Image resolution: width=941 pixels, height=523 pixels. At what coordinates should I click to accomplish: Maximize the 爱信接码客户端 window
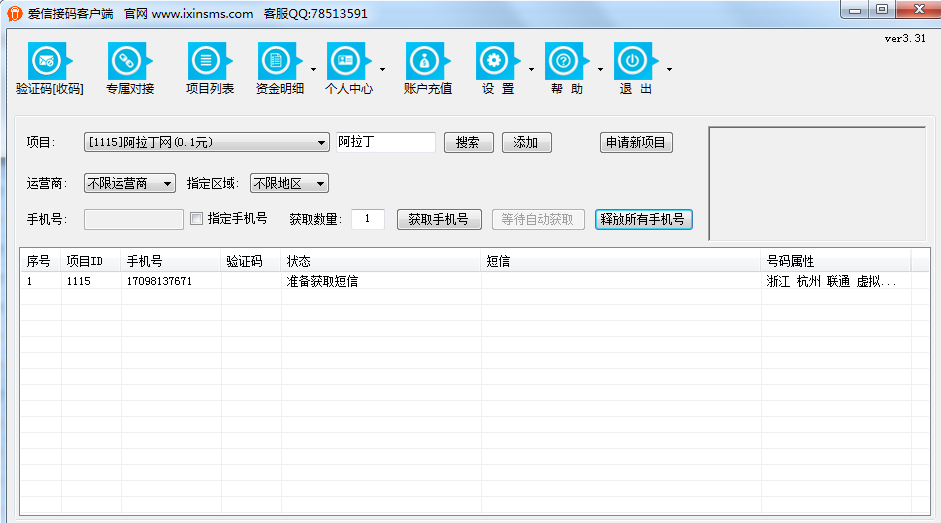[x=882, y=10]
